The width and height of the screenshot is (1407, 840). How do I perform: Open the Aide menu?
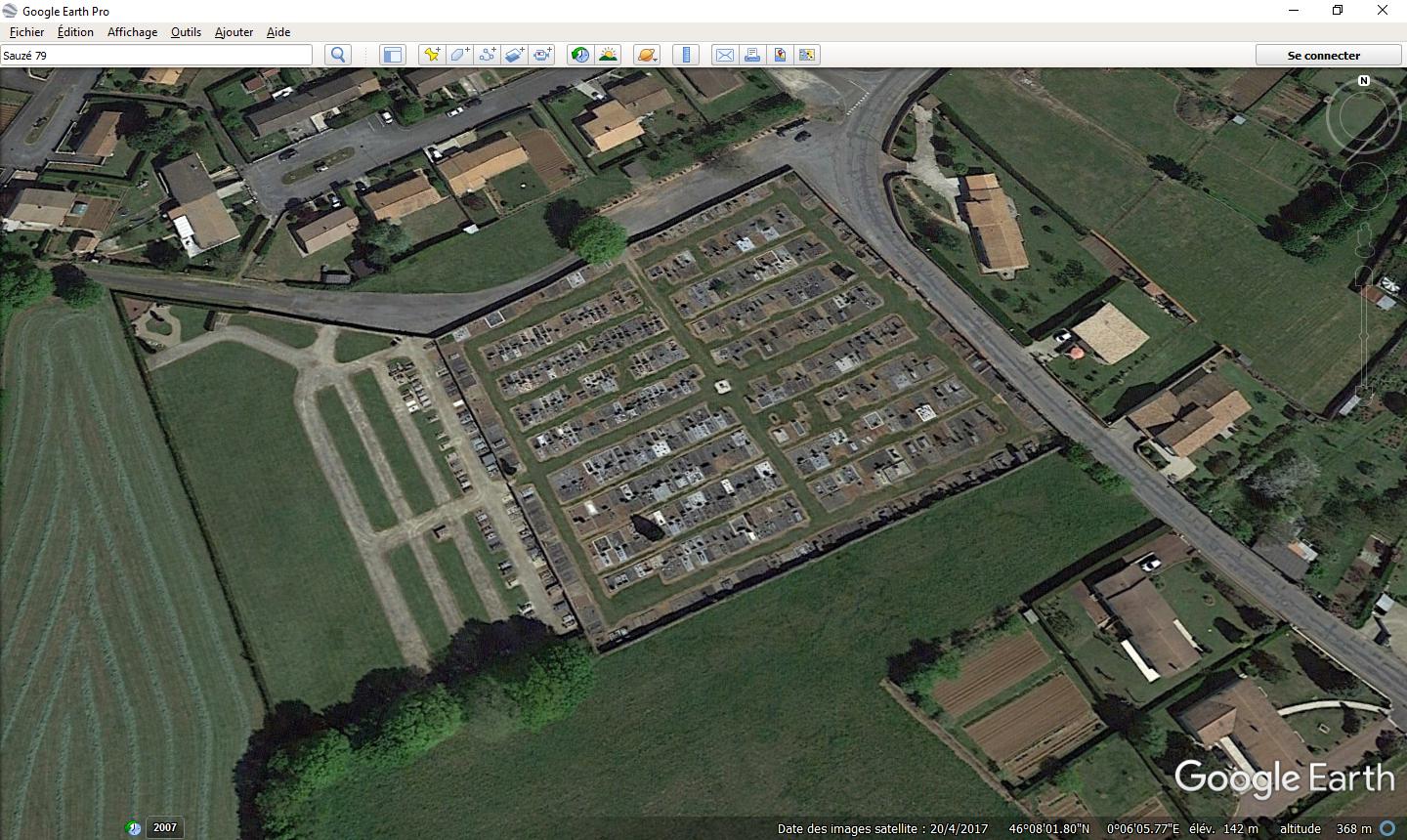278,31
